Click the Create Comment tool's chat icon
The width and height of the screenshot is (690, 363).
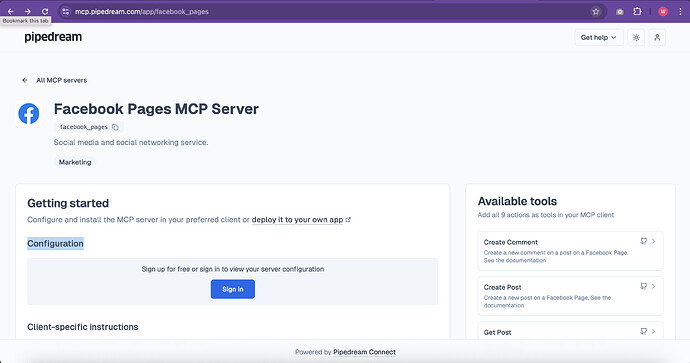click(643, 241)
